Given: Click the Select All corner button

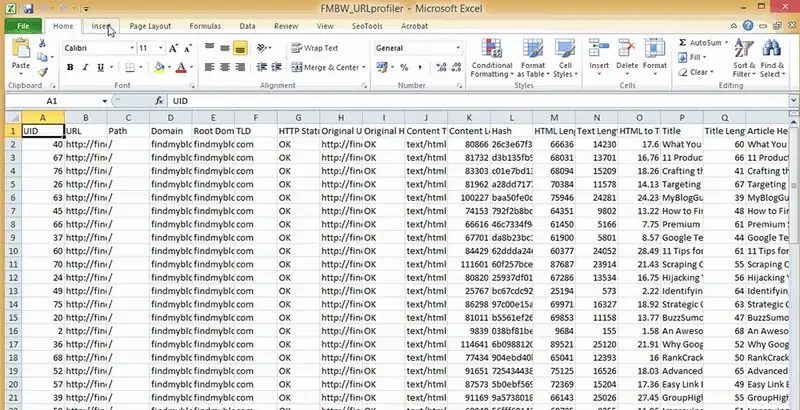Looking at the screenshot, I should pyautogui.click(x=13, y=118).
